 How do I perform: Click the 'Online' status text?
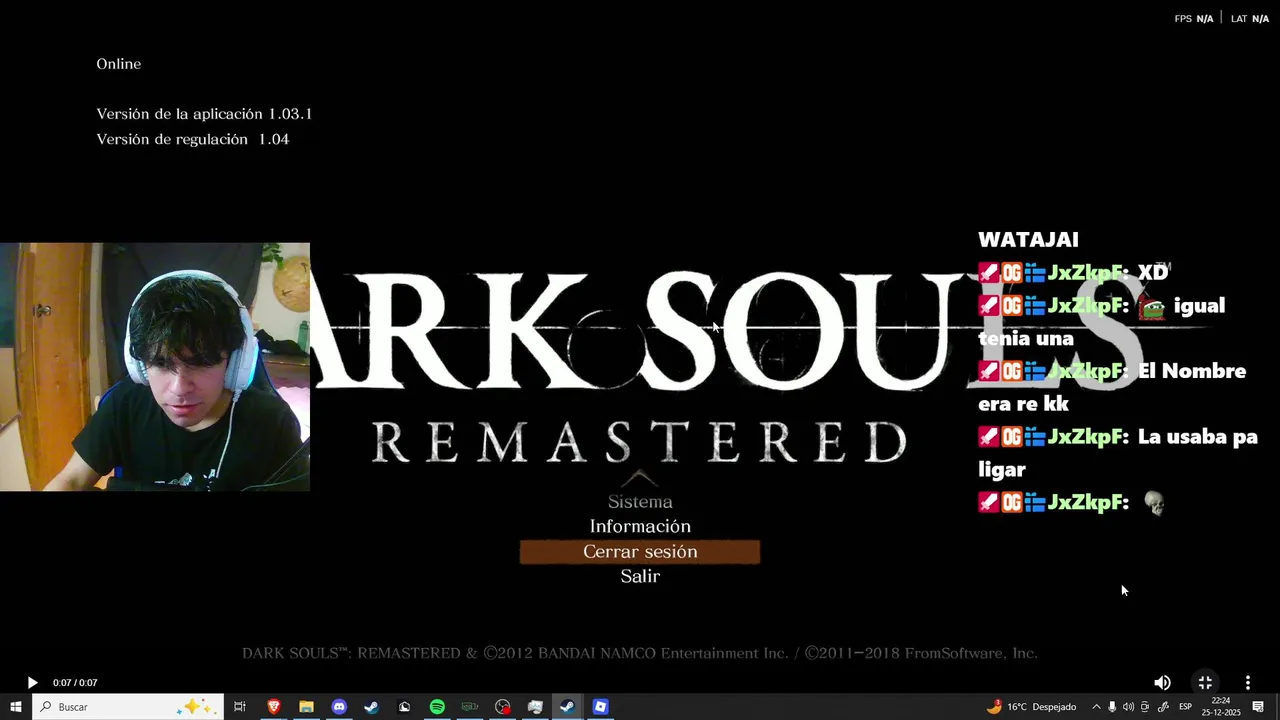(x=119, y=64)
